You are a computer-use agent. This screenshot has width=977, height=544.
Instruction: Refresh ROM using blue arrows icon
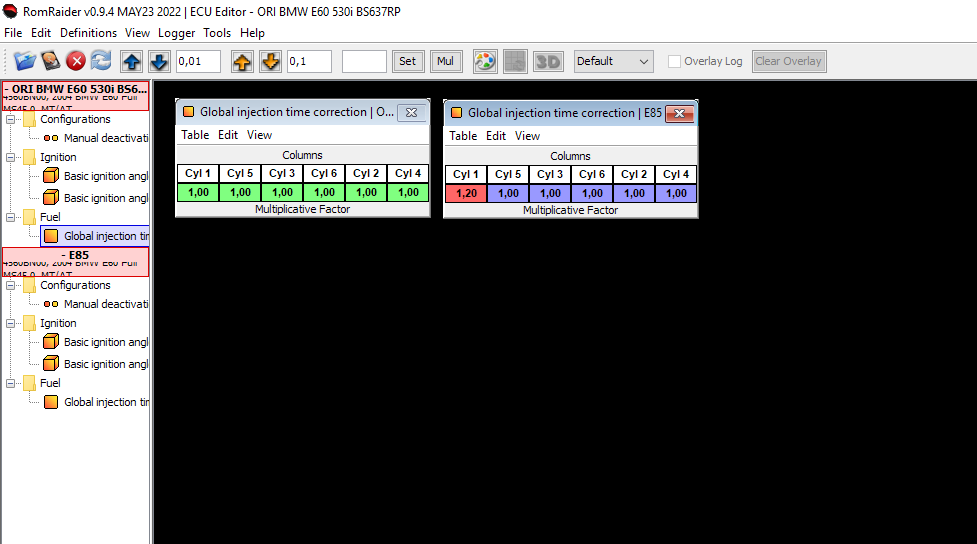coord(101,61)
